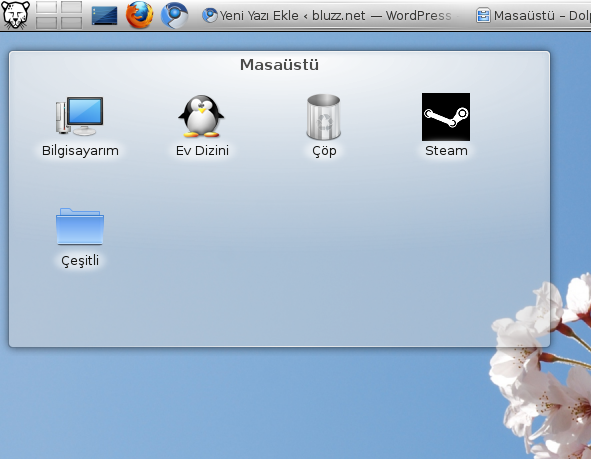591x459 pixels.
Task: Click the Show Desktop panel icon
Action: tap(104, 15)
